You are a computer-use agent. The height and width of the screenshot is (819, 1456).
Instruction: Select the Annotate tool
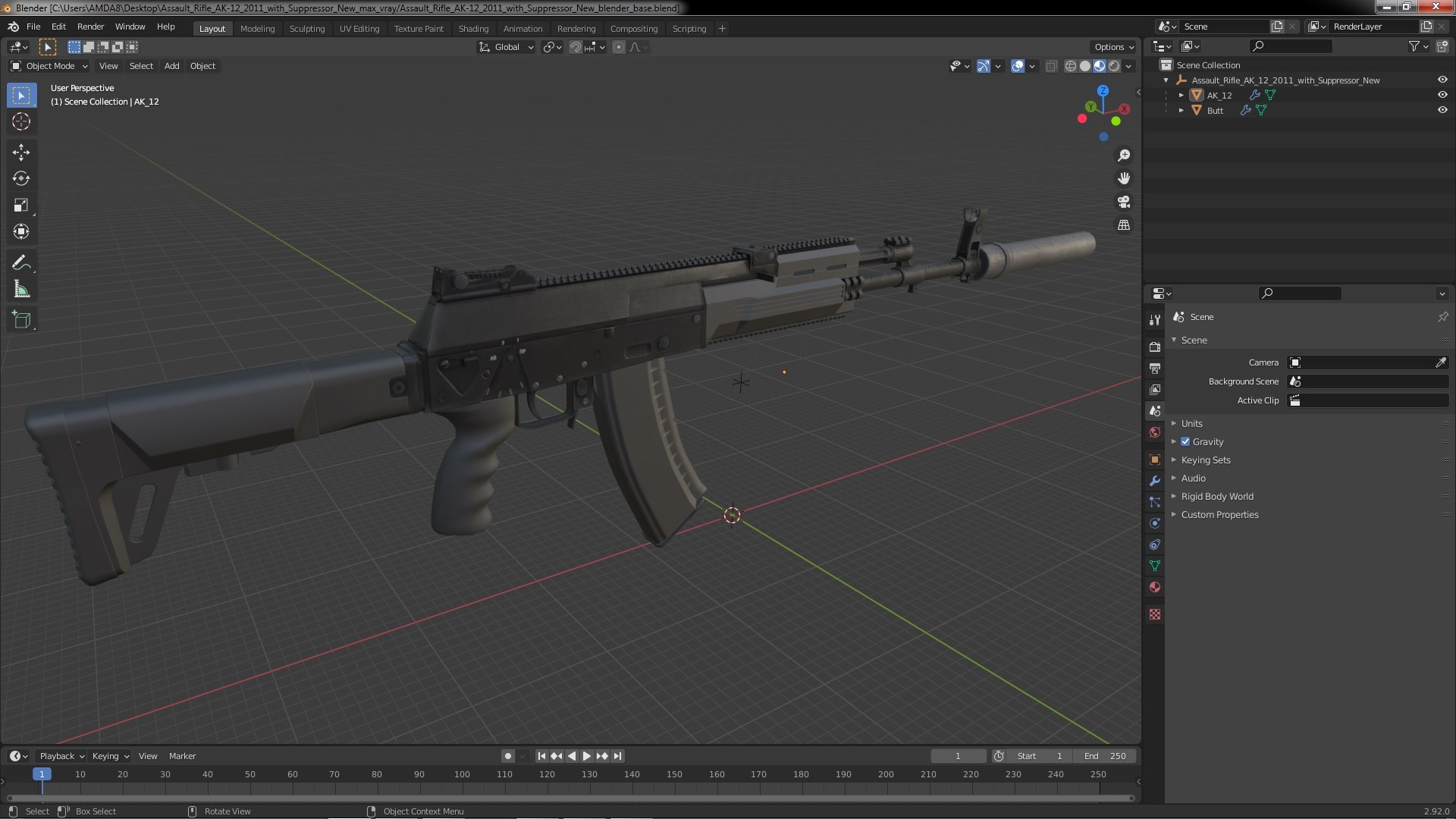click(x=21, y=263)
